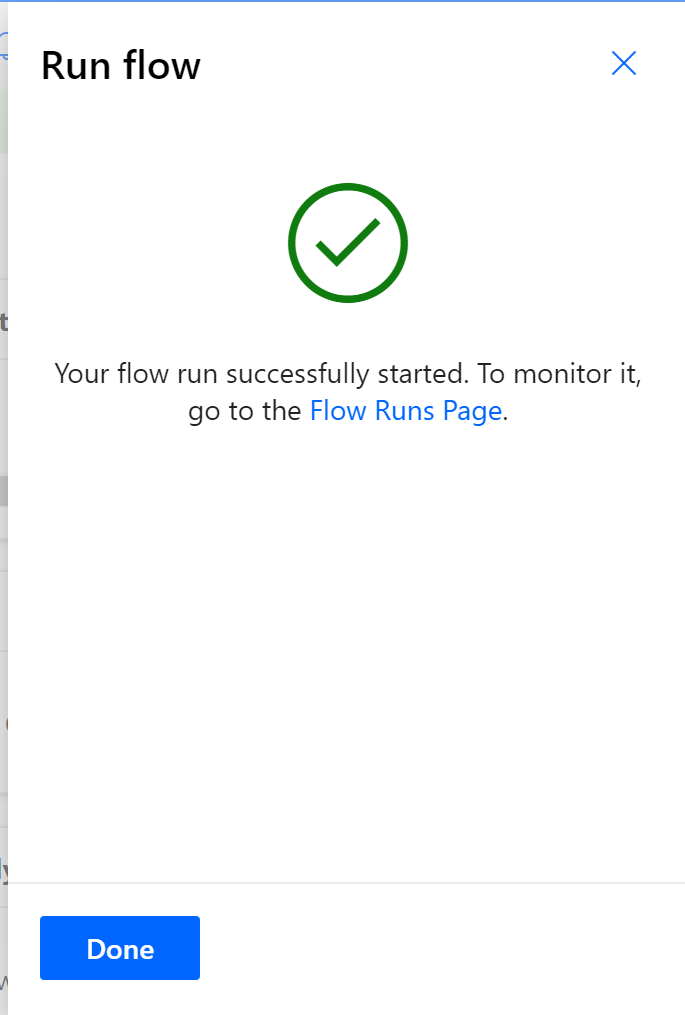Click the green success checkmark icon

[348, 243]
